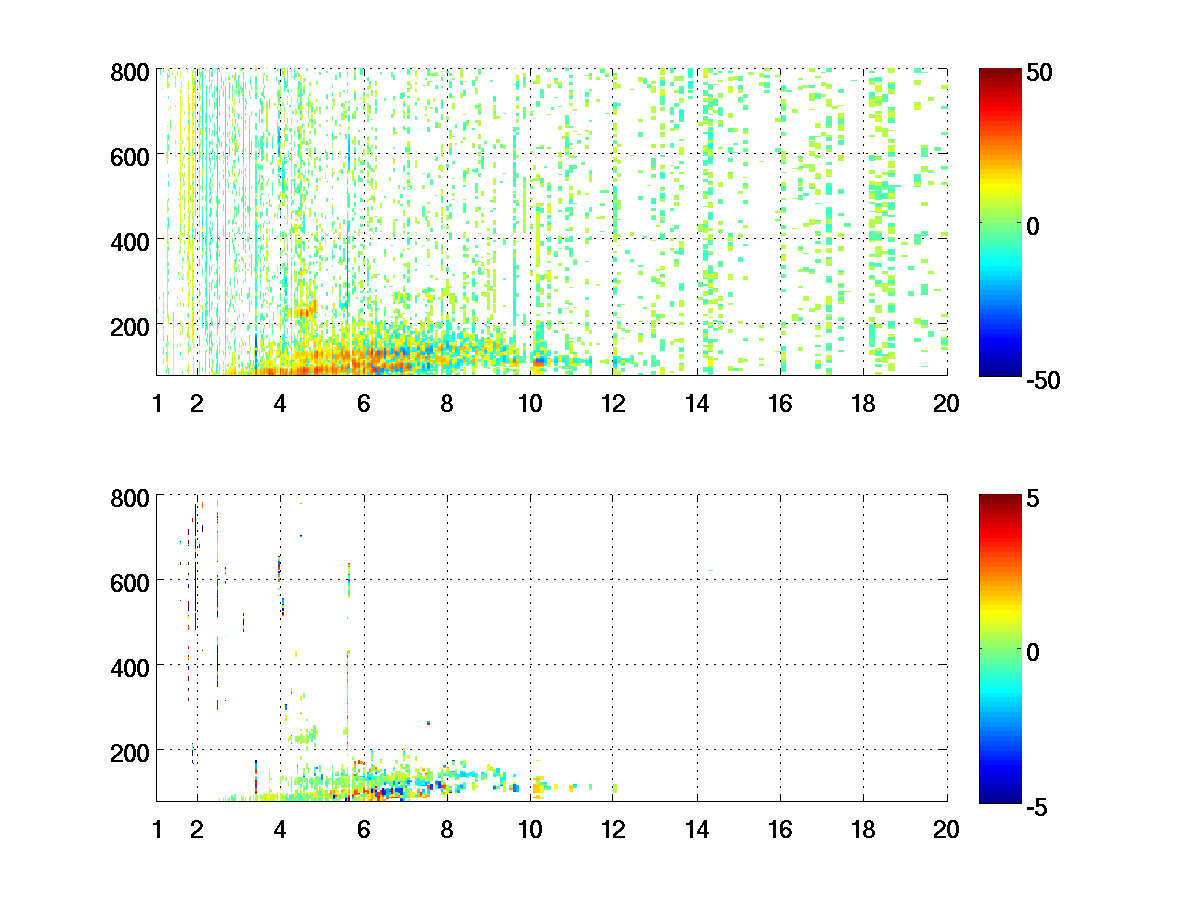Click the '200' y-axis label of the upper plot
The height and width of the screenshot is (900, 1200).
pos(130,326)
